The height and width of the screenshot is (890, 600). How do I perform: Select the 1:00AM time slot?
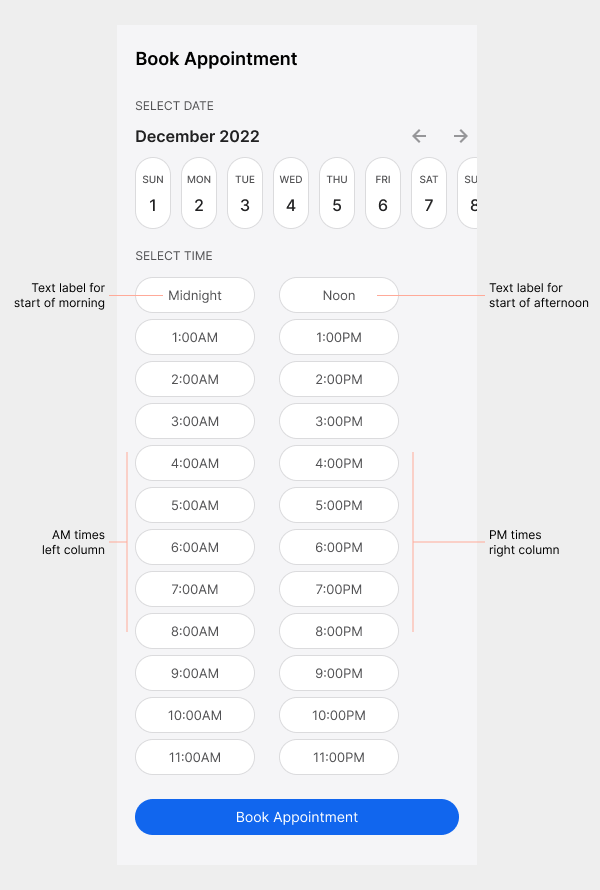[194, 337]
